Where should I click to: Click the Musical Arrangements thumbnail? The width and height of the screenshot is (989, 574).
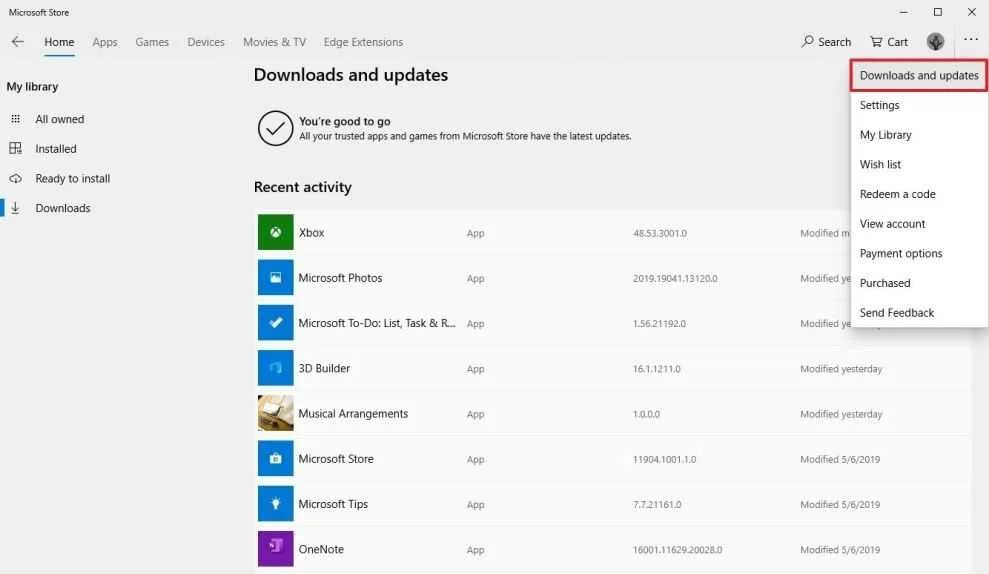tap(276, 413)
